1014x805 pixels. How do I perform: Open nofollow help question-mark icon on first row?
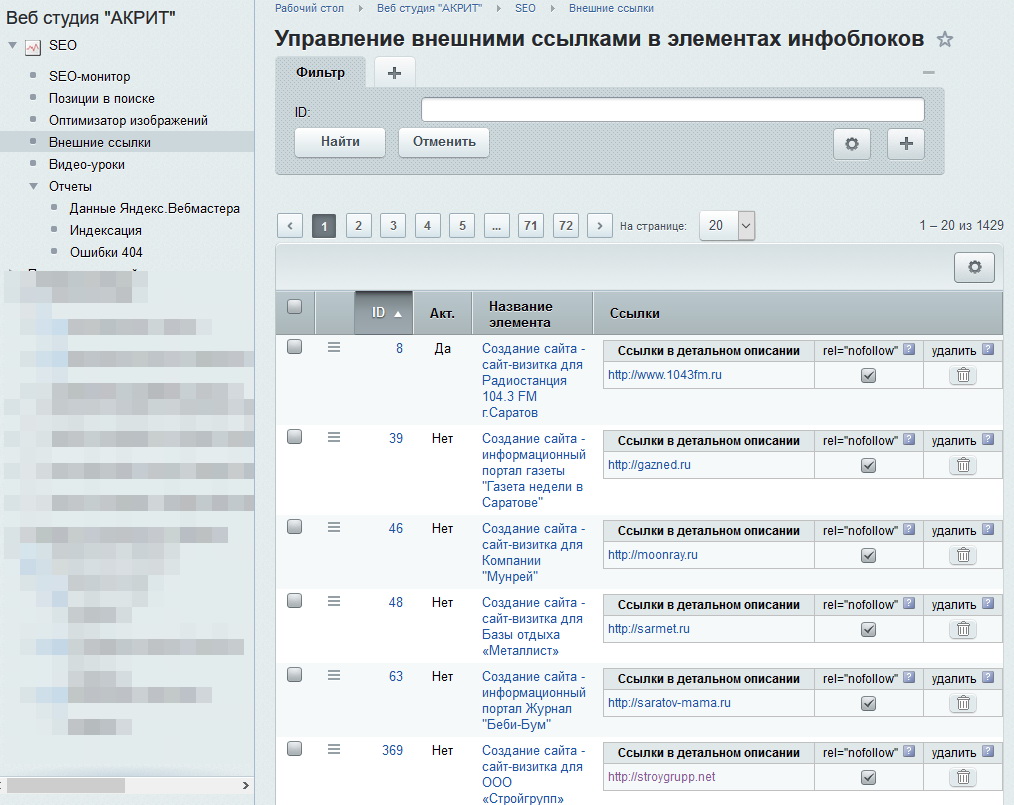(908, 350)
